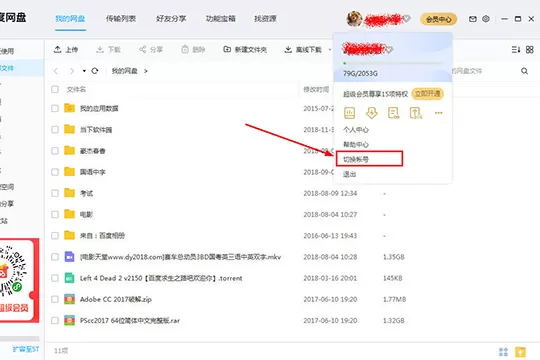This screenshot has height=360, width=540.
Task: Click the 立即开通 button
Action: pos(427,94)
